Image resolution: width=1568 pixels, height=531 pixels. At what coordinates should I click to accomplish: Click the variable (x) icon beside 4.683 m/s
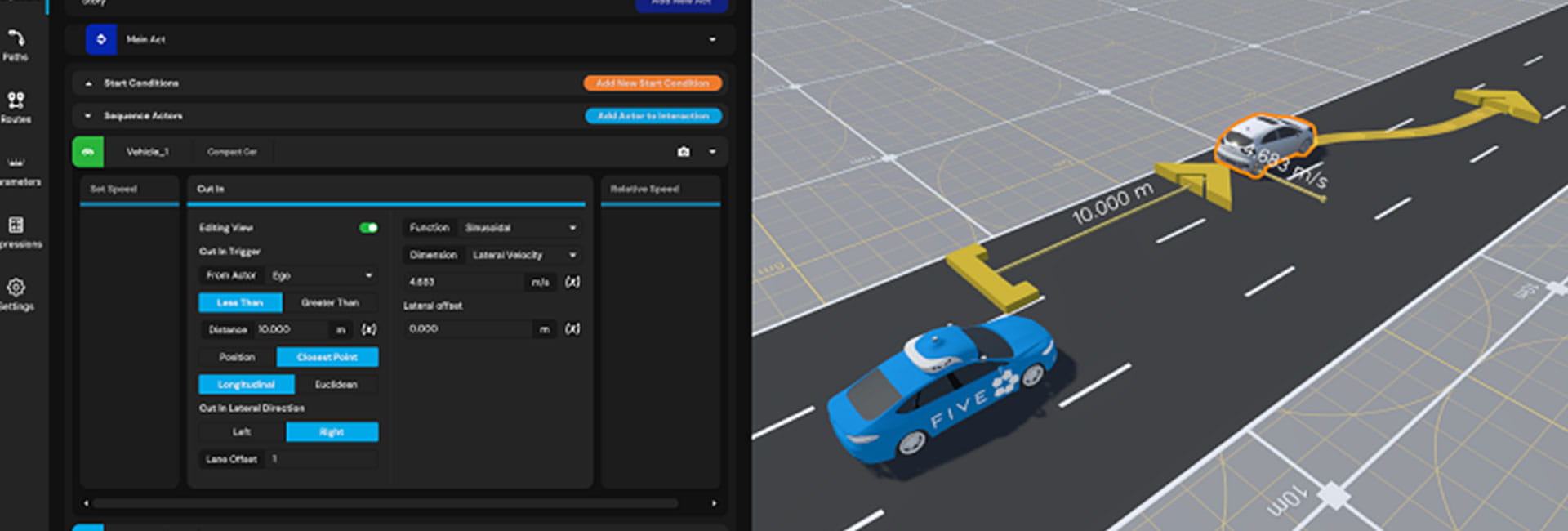(x=572, y=282)
